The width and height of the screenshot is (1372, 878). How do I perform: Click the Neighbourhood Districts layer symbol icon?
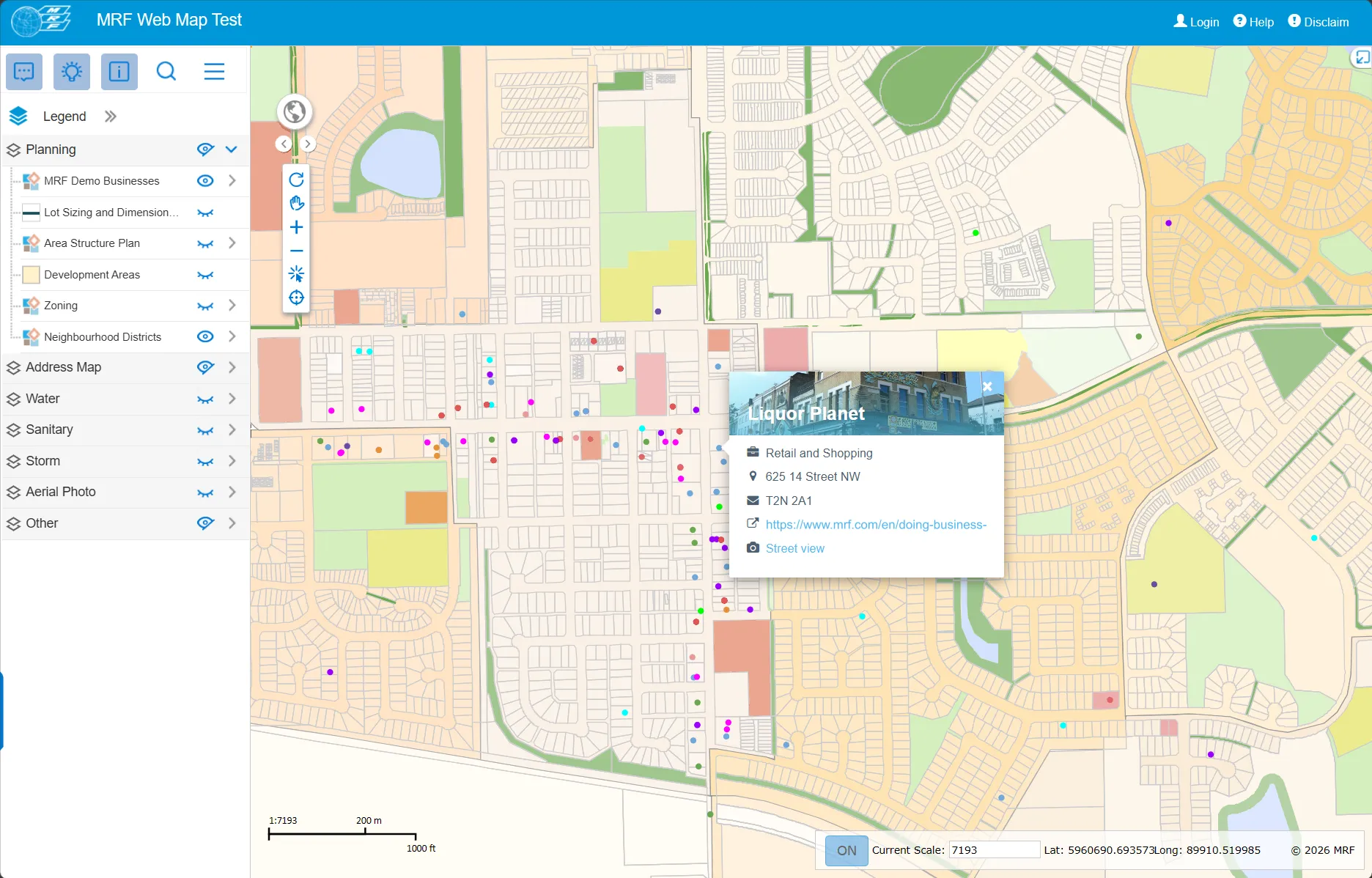tap(31, 337)
